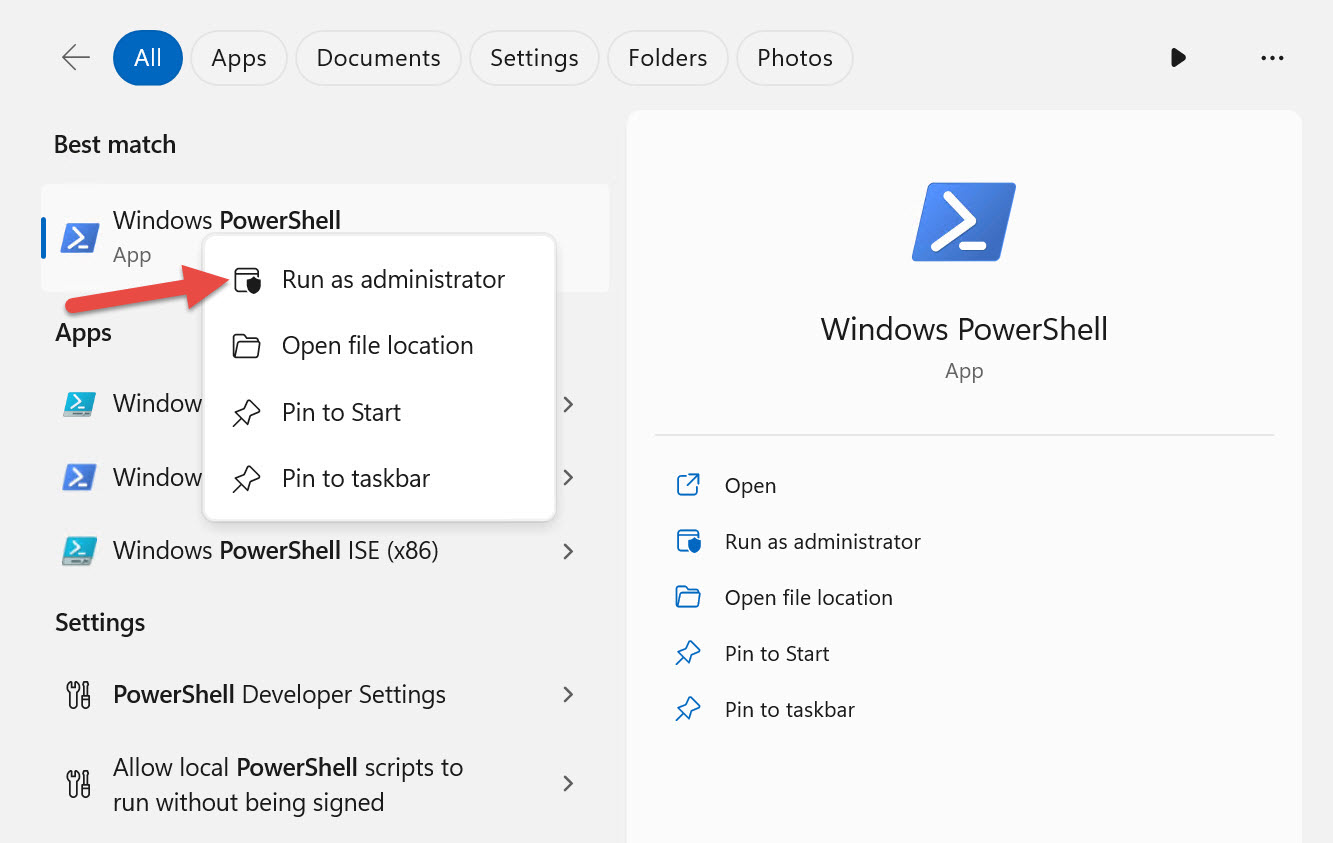
Task: Expand the chevron next to Windows PowerShell ISE (x86)
Action: click(568, 551)
